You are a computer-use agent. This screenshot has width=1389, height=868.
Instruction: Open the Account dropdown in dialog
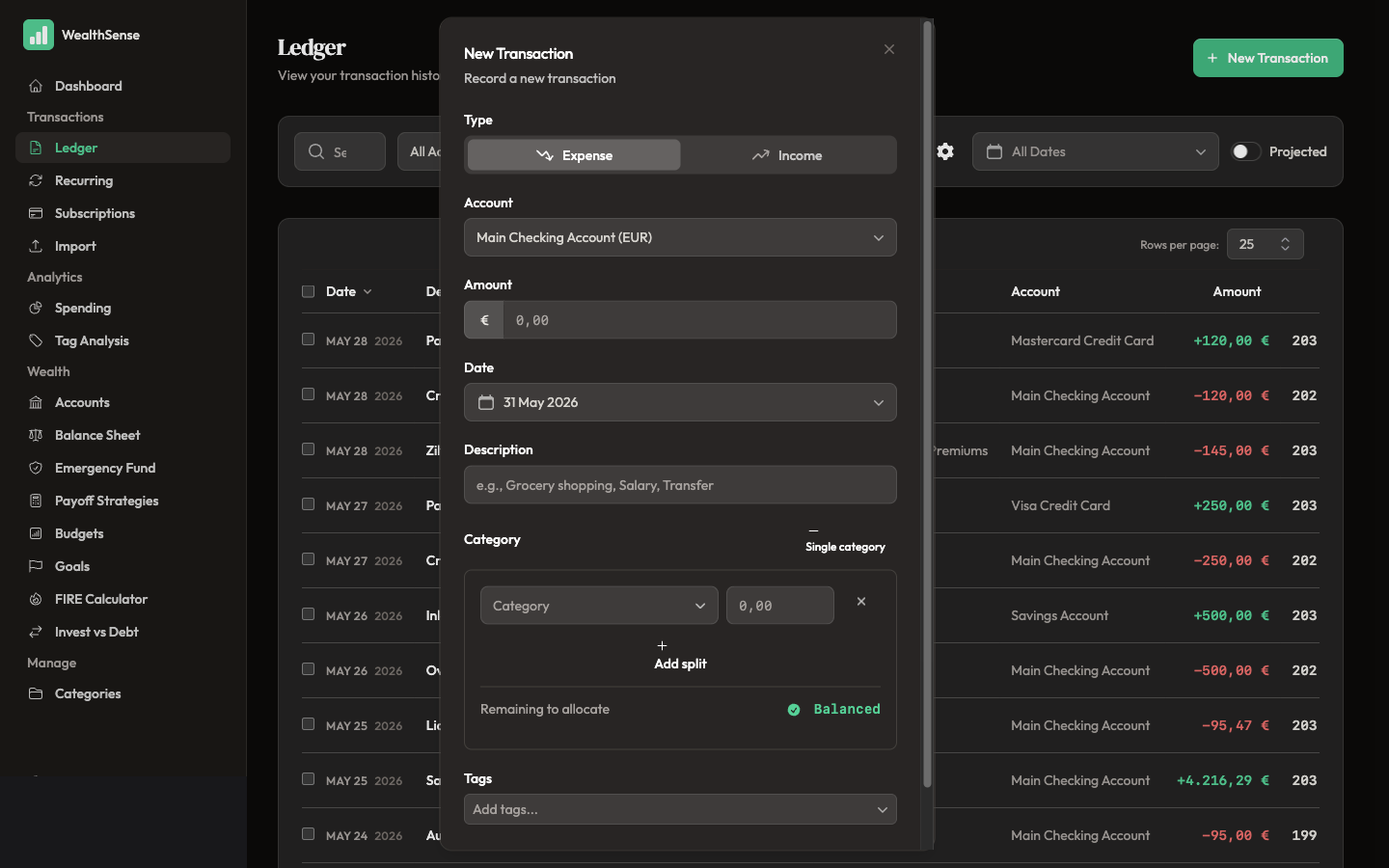click(x=680, y=237)
